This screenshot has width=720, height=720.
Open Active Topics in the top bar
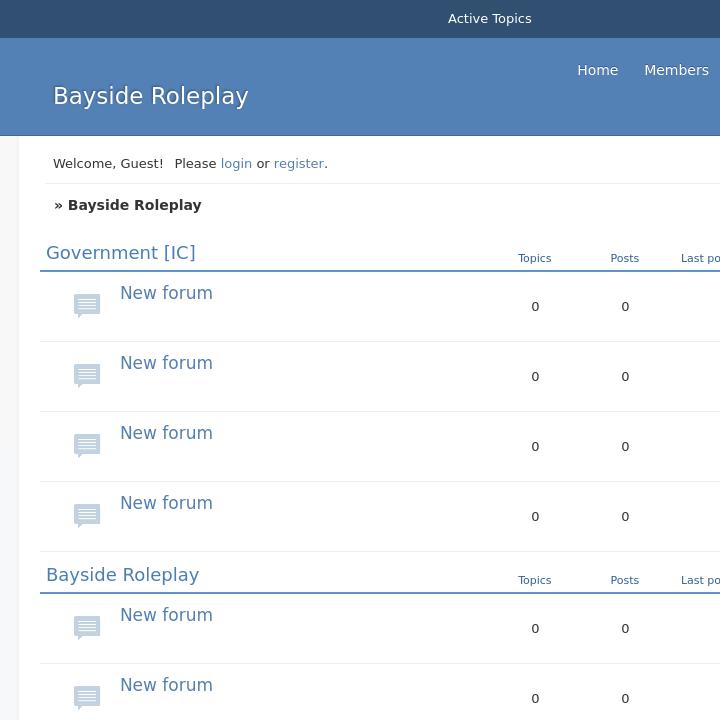pos(489,19)
